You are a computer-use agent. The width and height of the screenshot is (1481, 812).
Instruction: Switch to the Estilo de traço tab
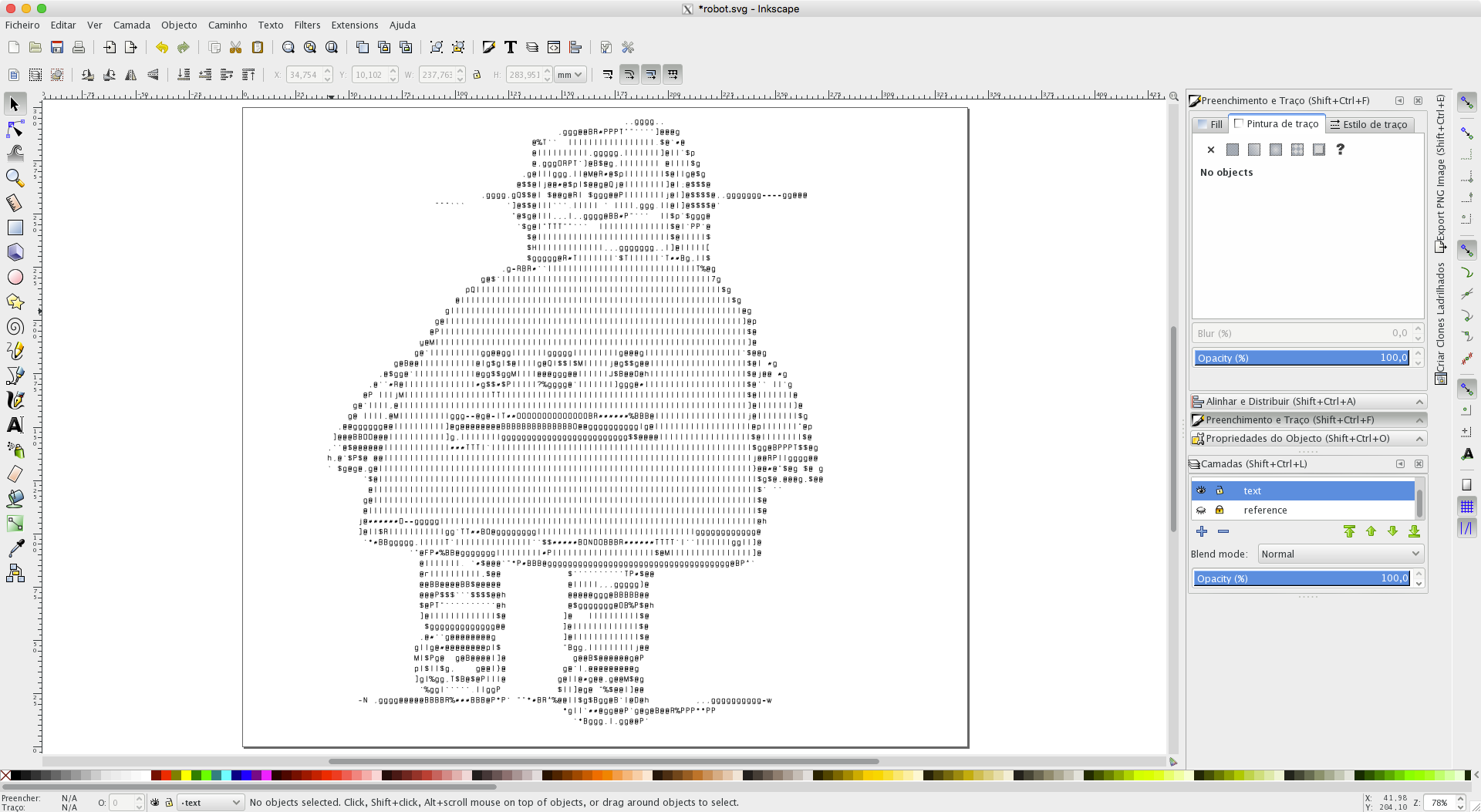pyautogui.click(x=1371, y=124)
